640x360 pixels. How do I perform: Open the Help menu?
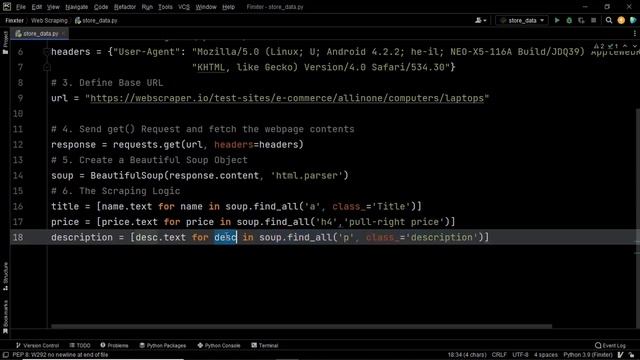pos(228,7)
